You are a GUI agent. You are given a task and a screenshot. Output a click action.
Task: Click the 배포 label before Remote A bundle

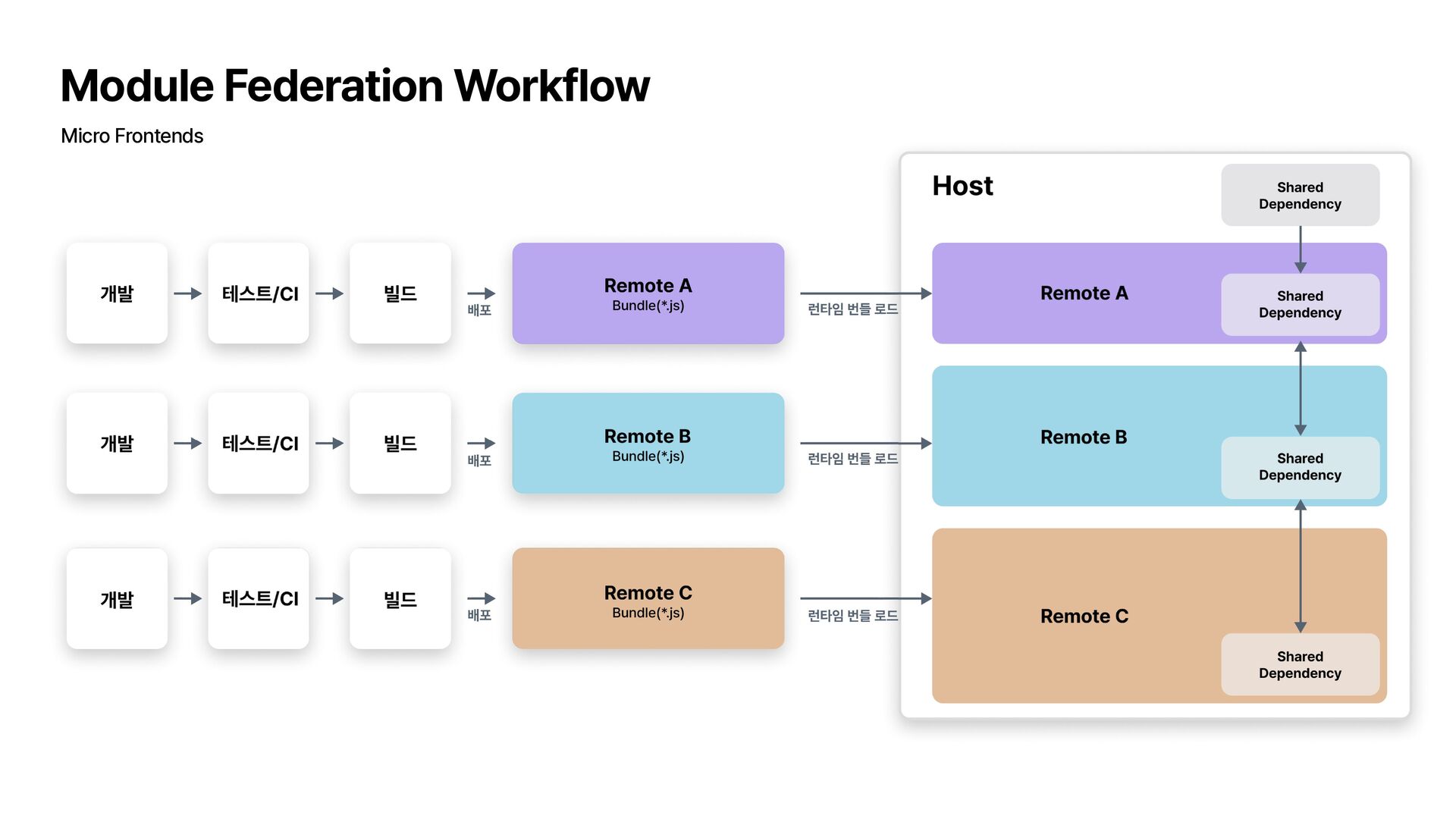click(x=479, y=310)
